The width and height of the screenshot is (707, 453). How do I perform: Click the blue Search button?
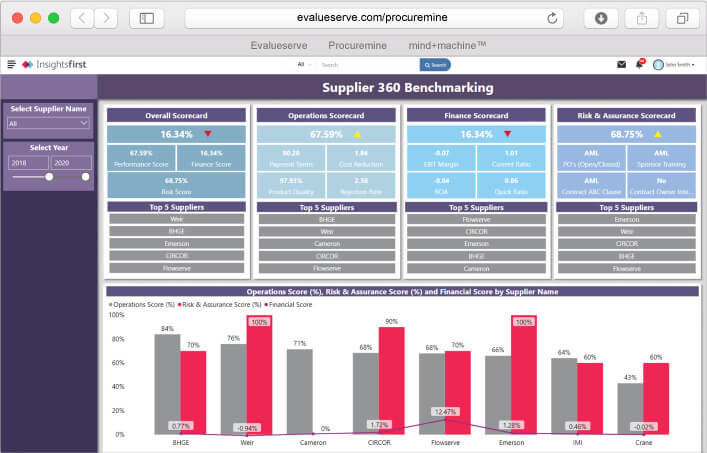(x=435, y=65)
